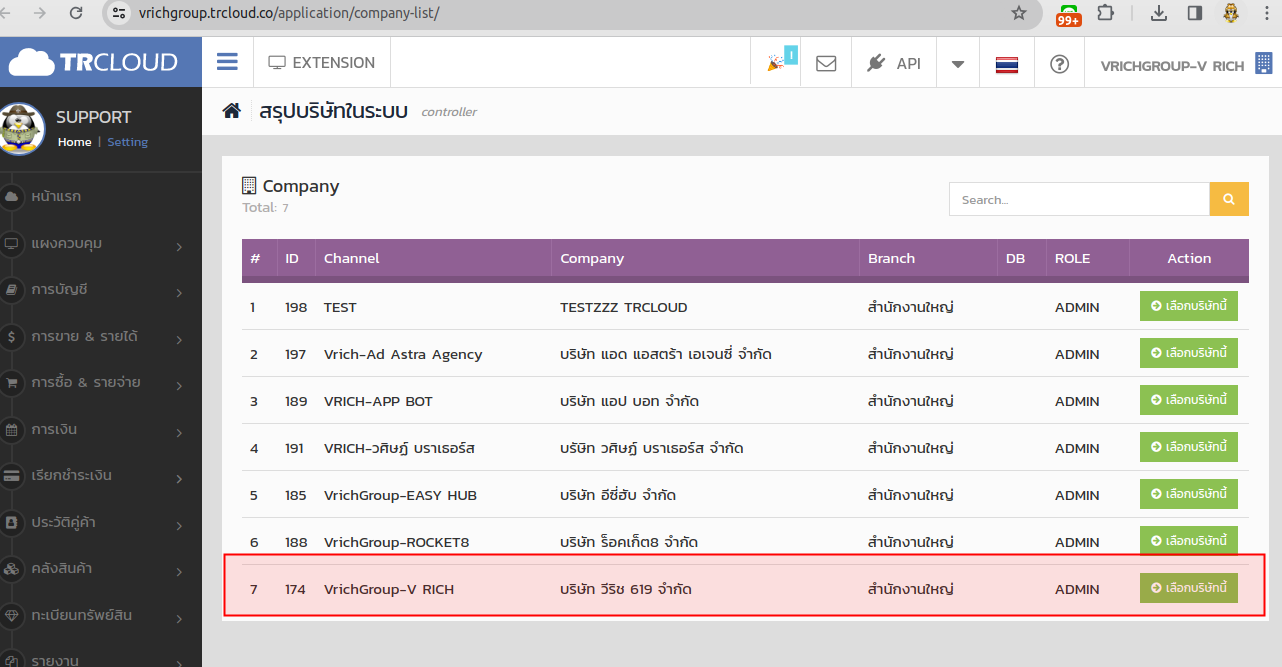
Task: Click the home icon in breadcrumb
Action: (231, 110)
